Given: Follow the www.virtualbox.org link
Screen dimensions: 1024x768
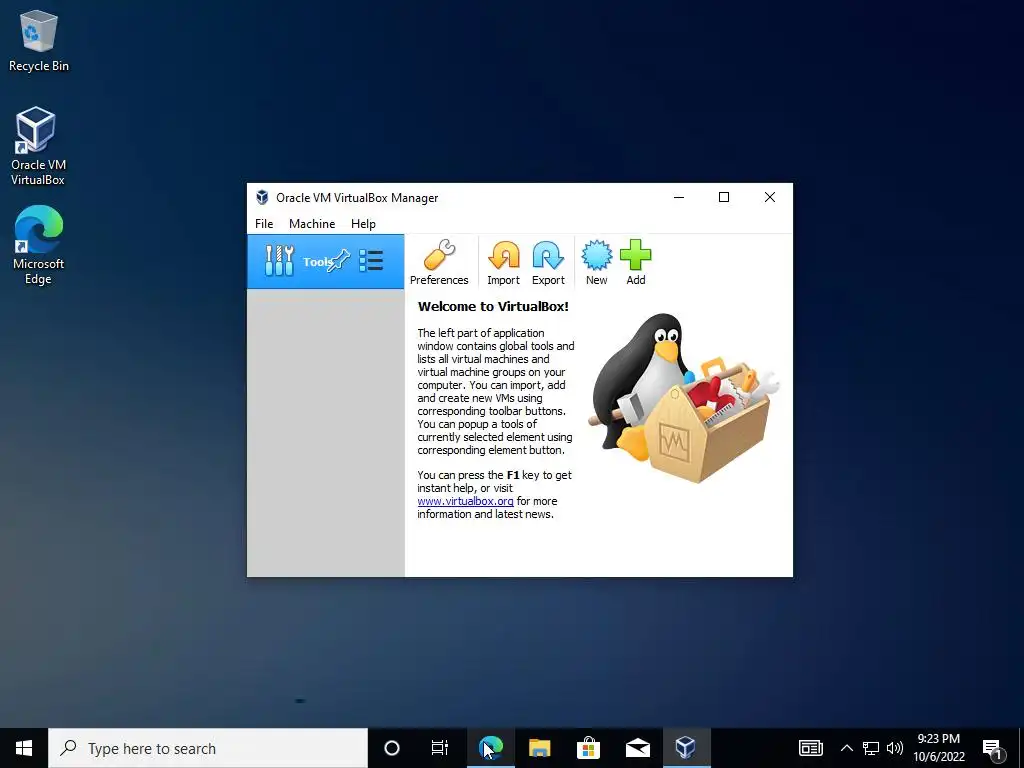Looking at the screenshot, I should [x=466, y=501].
